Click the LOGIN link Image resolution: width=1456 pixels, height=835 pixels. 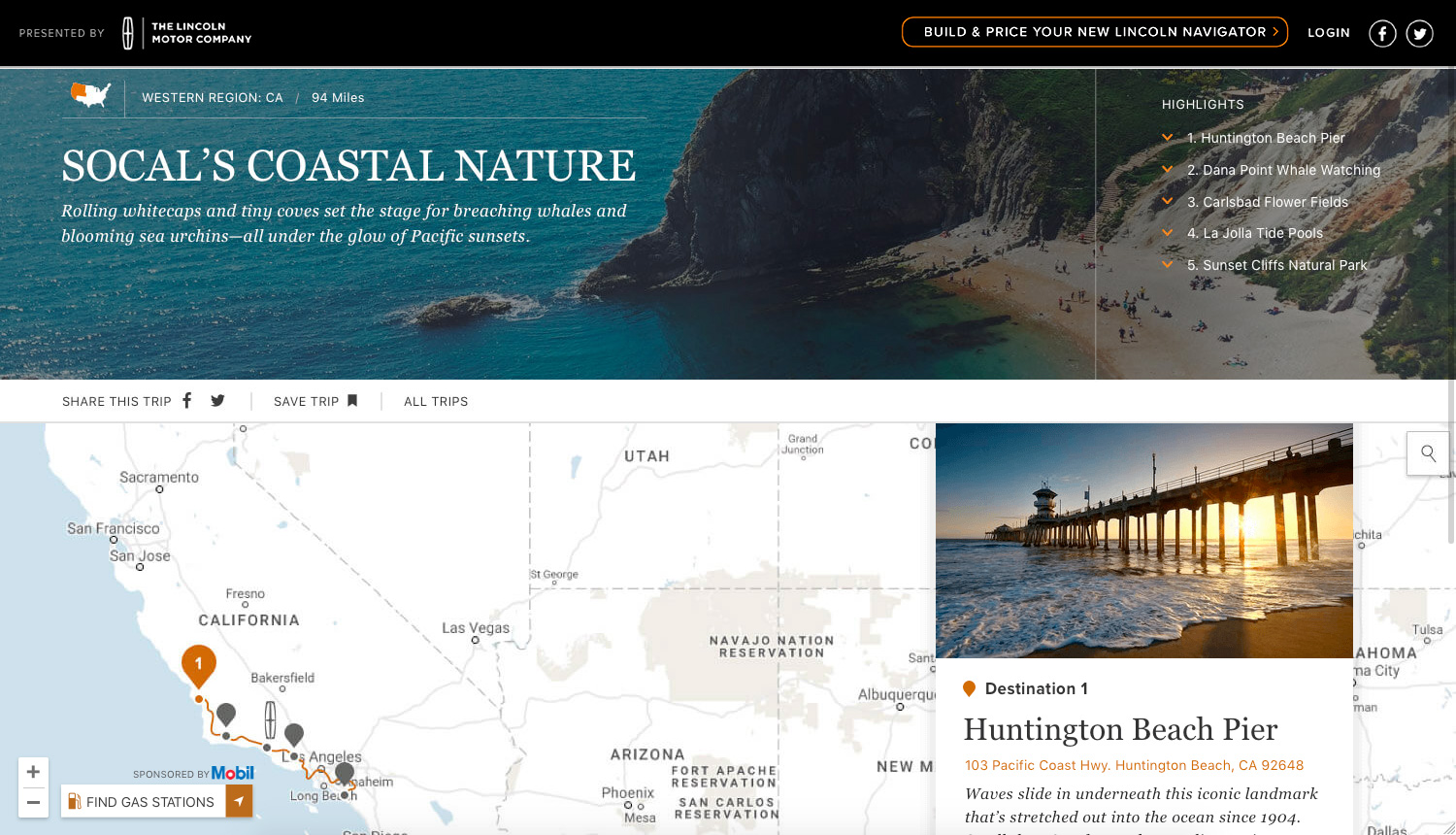coord(1329,33)
